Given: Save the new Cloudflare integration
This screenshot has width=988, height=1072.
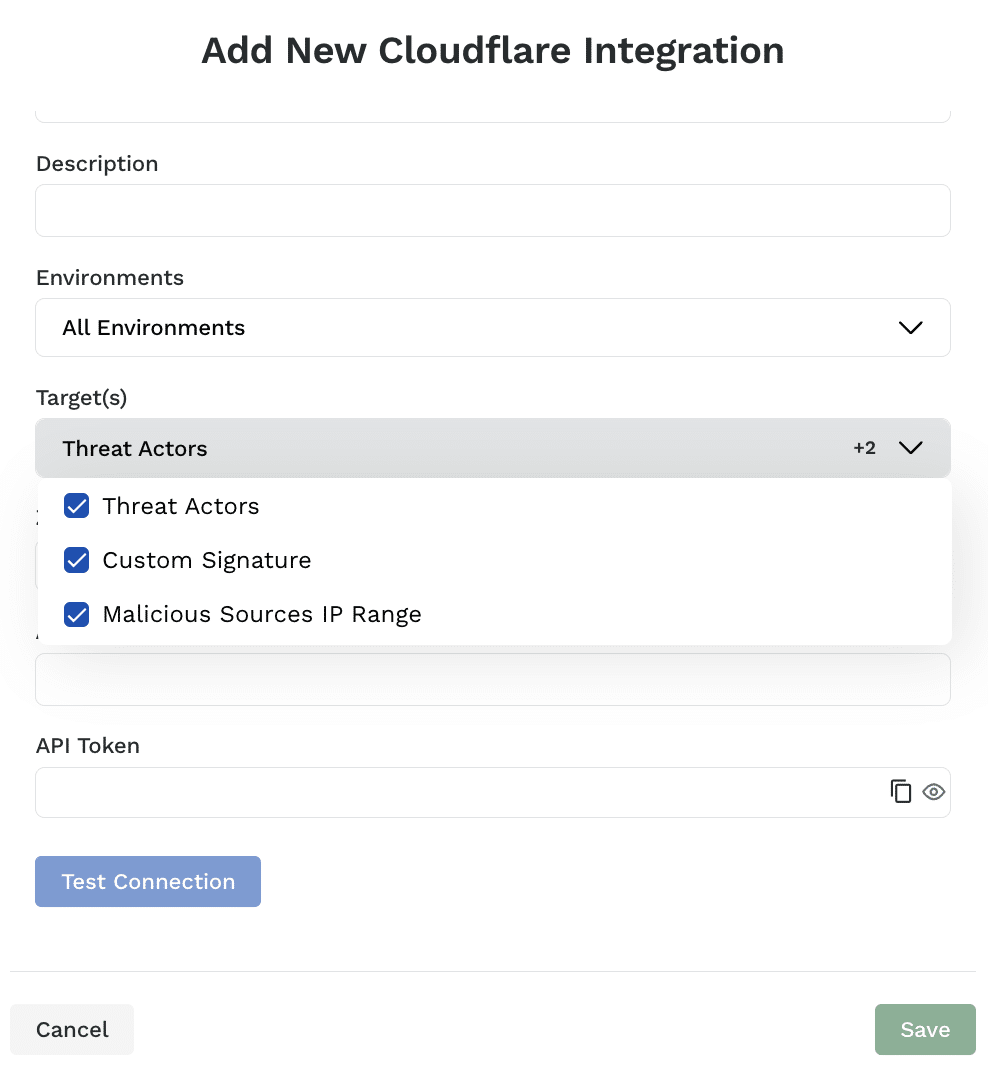Looking at the screenshot, I should tap(924, 1030).
